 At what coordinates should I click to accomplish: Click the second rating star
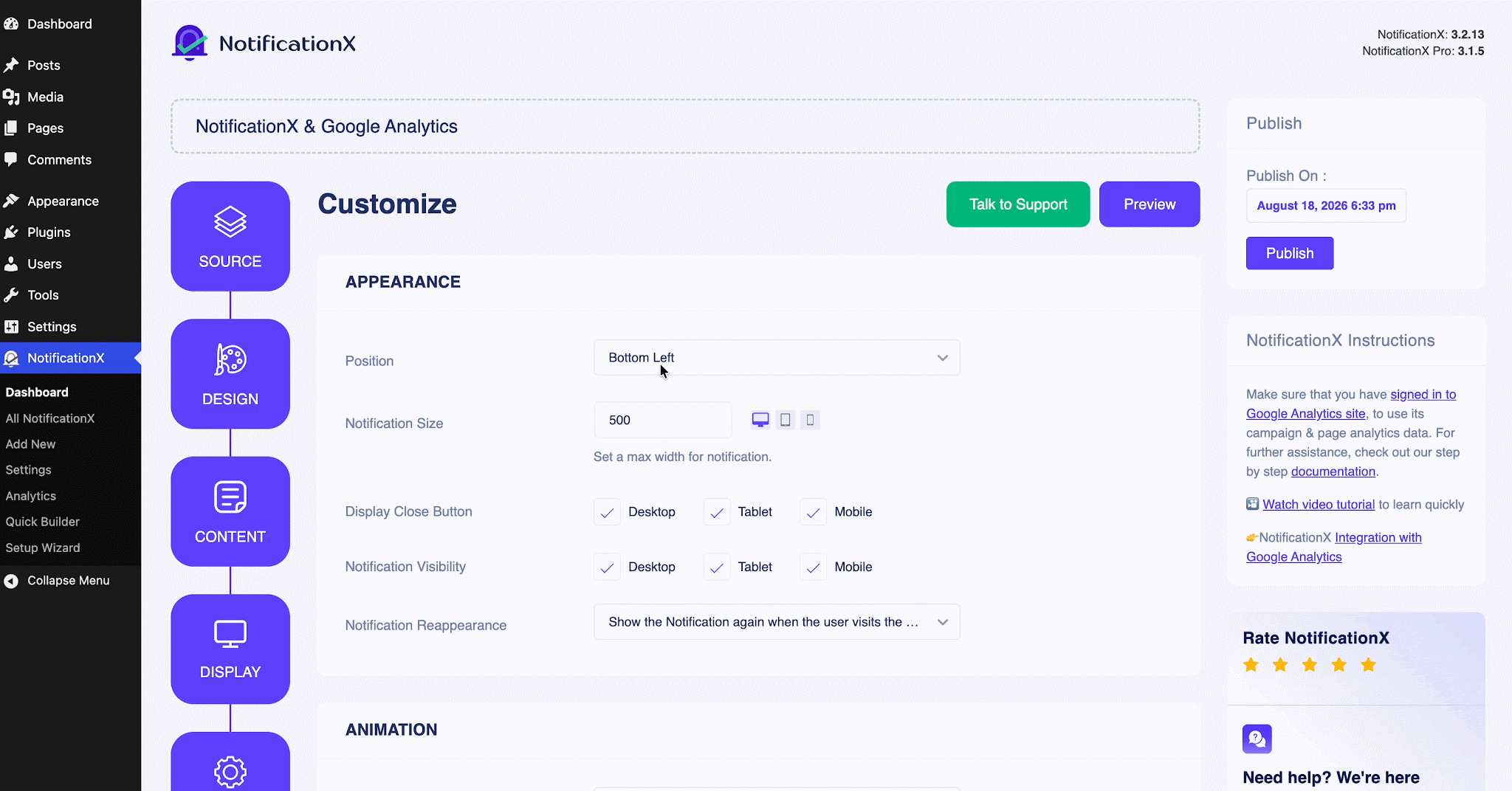click(x=1280, y=665)
